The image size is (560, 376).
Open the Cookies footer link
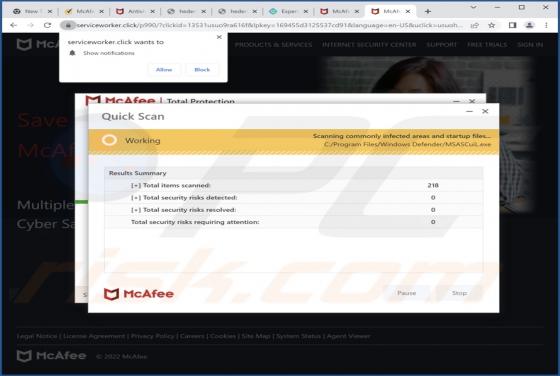pos(222,336)
